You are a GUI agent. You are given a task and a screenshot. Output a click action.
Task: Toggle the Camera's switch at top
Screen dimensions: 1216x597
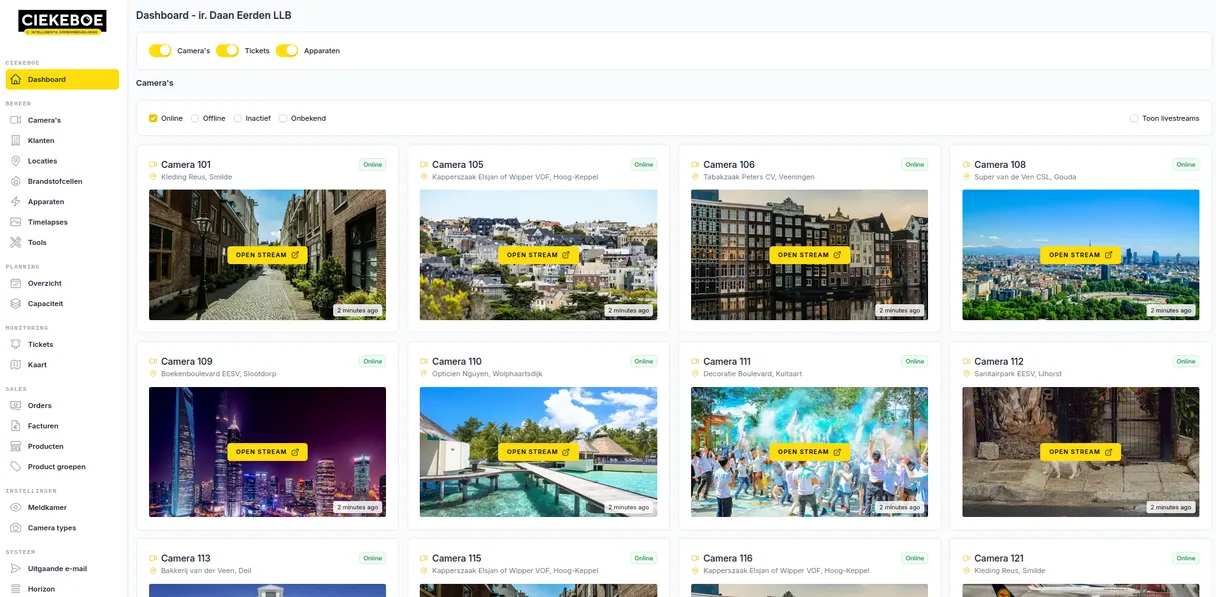[160, 51]
